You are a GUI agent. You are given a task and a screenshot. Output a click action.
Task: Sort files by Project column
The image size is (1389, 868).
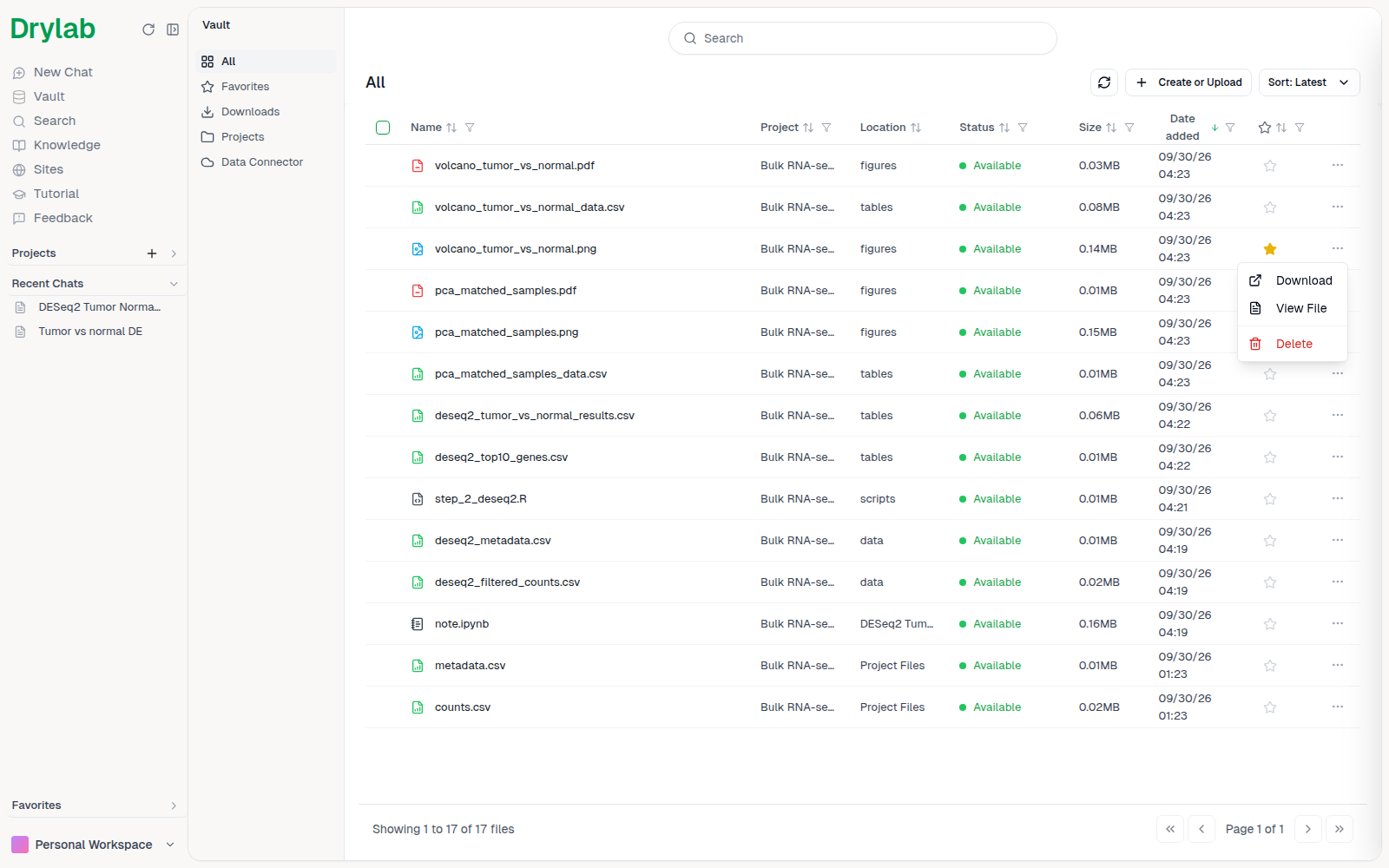tap(808, 128)
